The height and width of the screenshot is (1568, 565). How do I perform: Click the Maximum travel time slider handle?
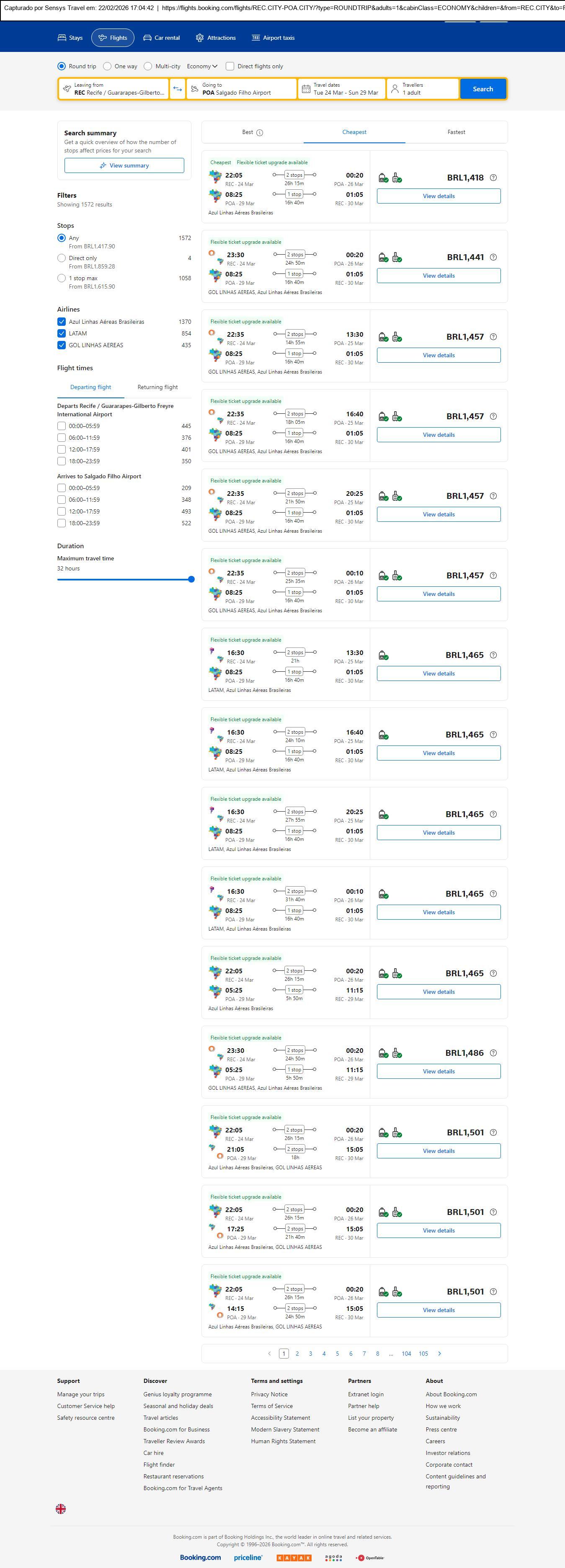[191, 580]
